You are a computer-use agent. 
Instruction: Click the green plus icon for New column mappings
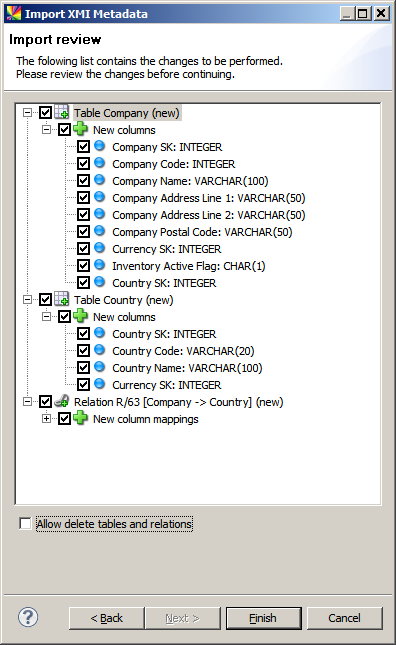80,418
